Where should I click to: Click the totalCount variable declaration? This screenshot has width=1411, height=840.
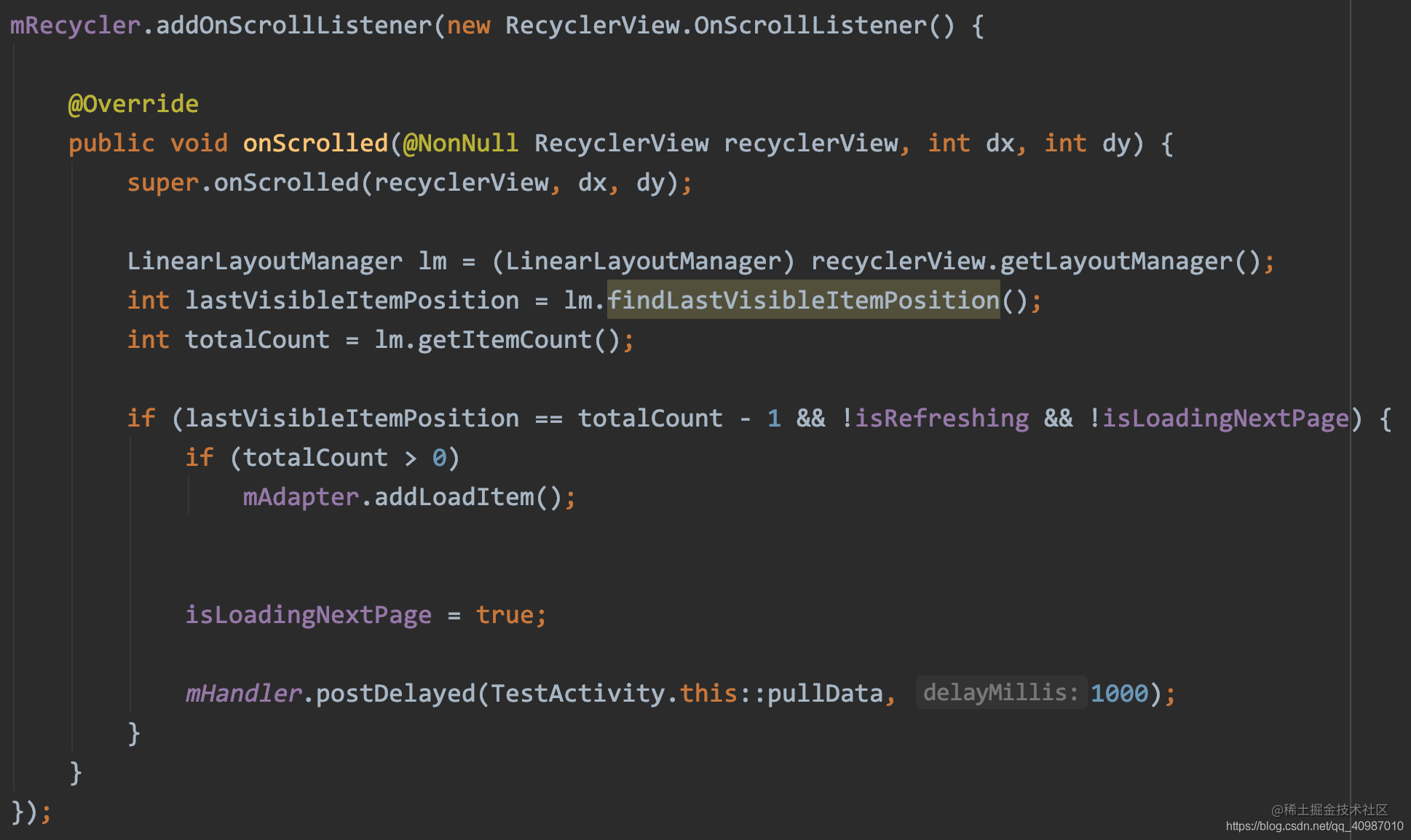(257, 340)
